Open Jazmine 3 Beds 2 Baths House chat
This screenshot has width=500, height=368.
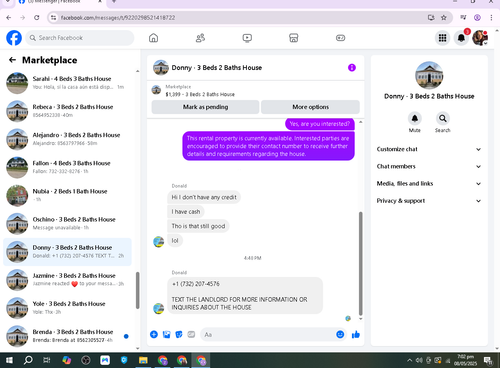coord(67,280)
